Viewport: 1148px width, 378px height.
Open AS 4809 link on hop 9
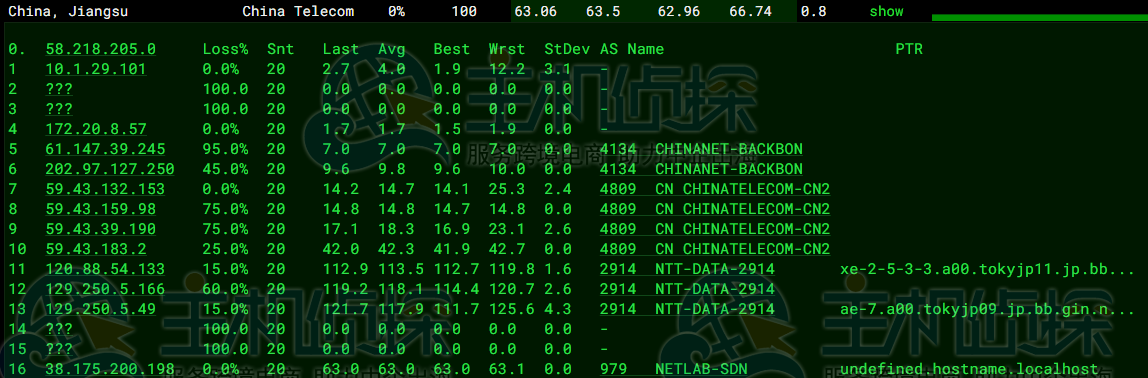point(715,229)
